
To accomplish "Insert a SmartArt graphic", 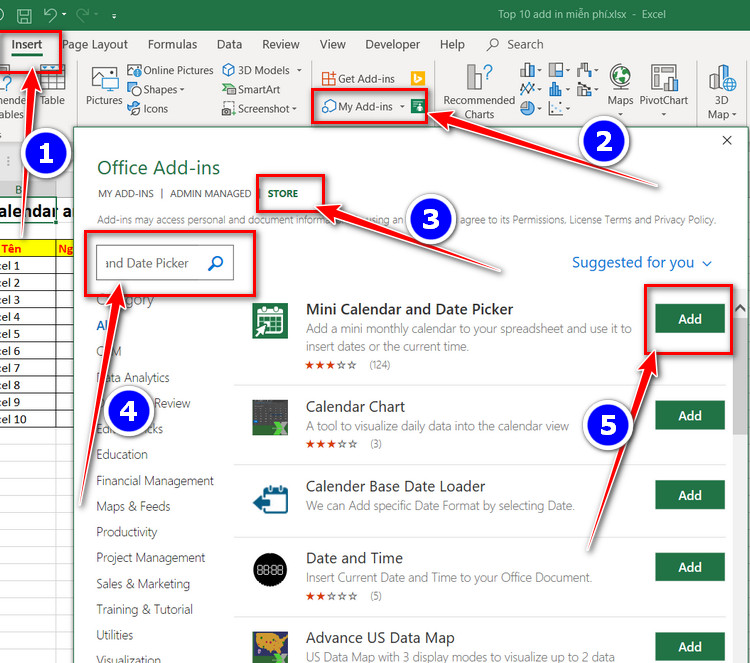I will 251,89.
